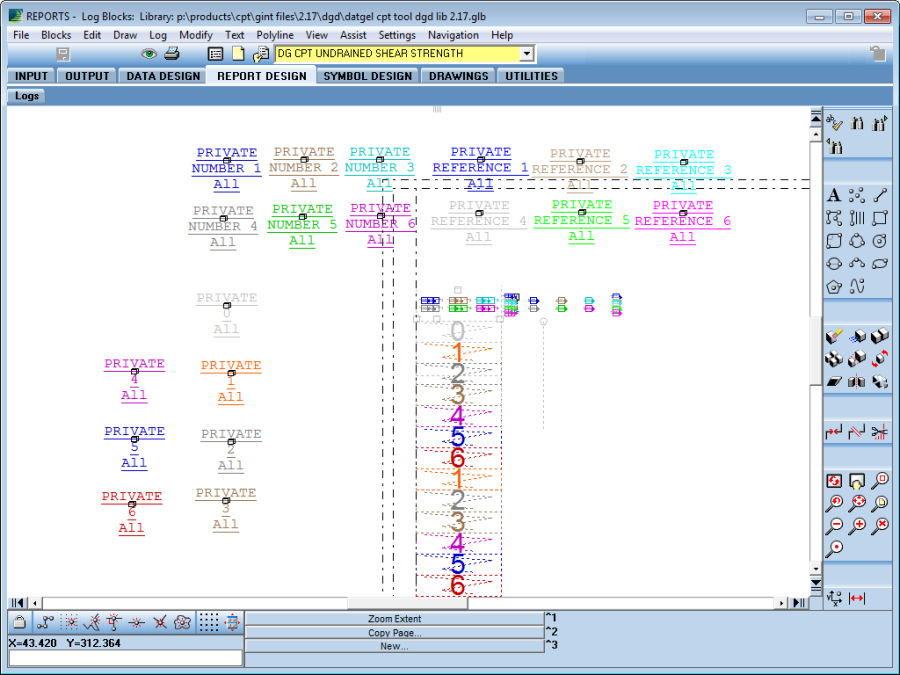900x675 pixels.
Task: Click the new blank page icon
Action: coord(238,53)
